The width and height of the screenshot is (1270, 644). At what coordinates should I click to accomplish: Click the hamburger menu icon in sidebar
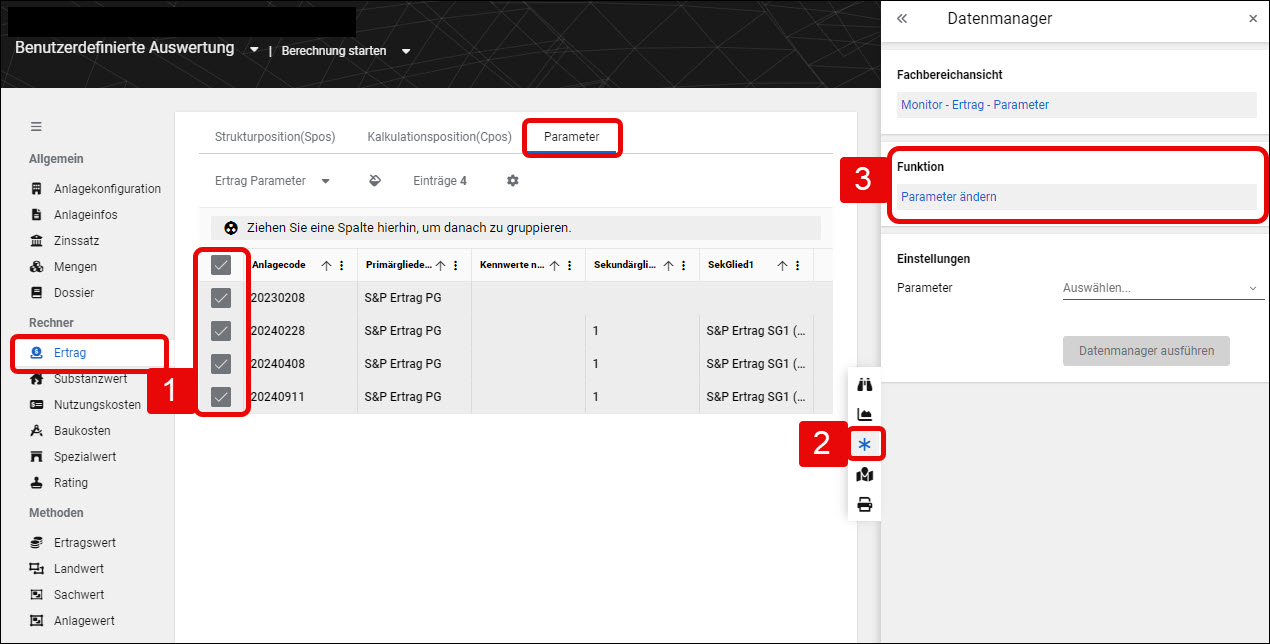point(36,127)
